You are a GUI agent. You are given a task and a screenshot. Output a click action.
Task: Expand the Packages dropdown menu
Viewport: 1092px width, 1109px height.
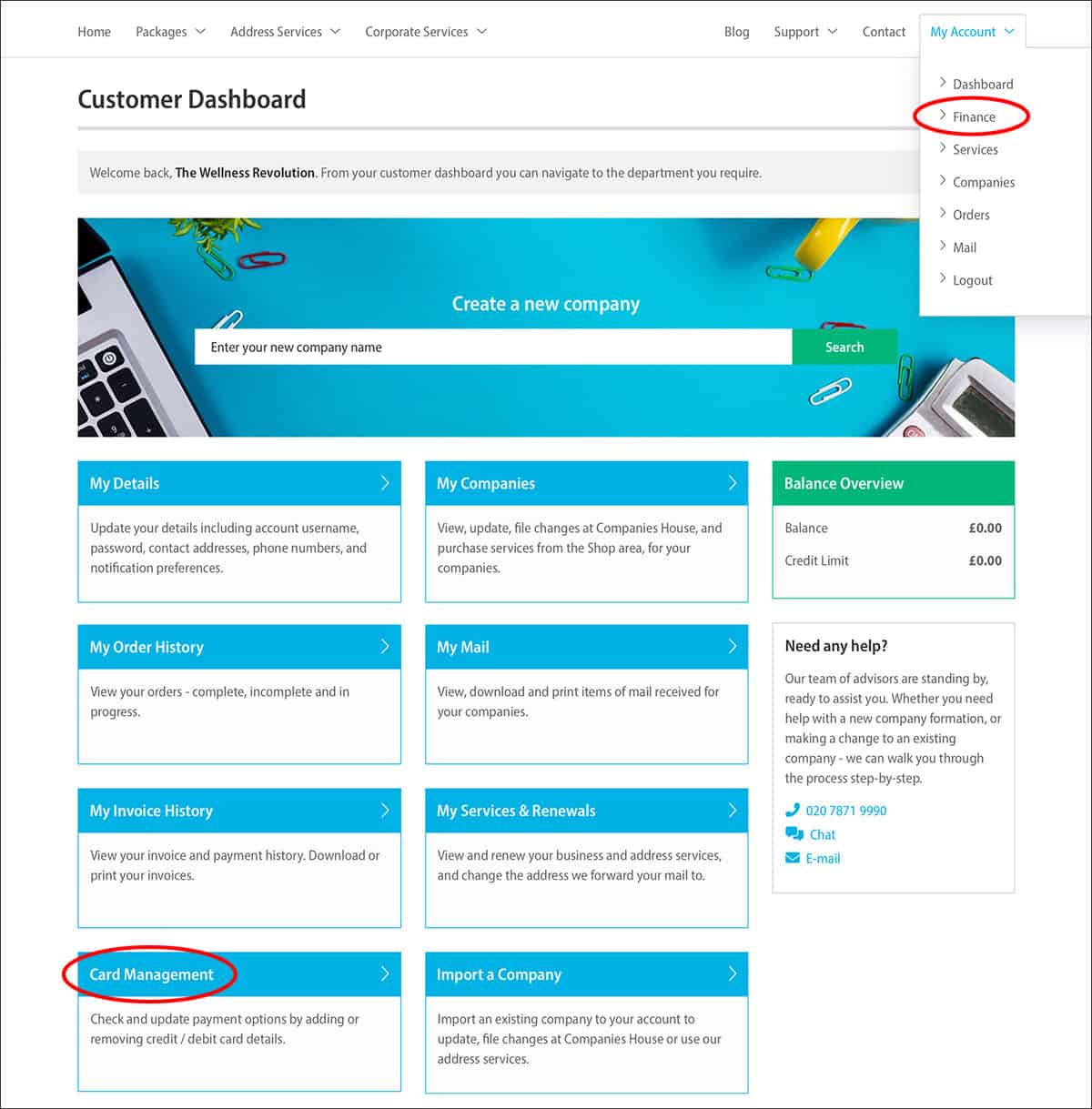[170, 32]
